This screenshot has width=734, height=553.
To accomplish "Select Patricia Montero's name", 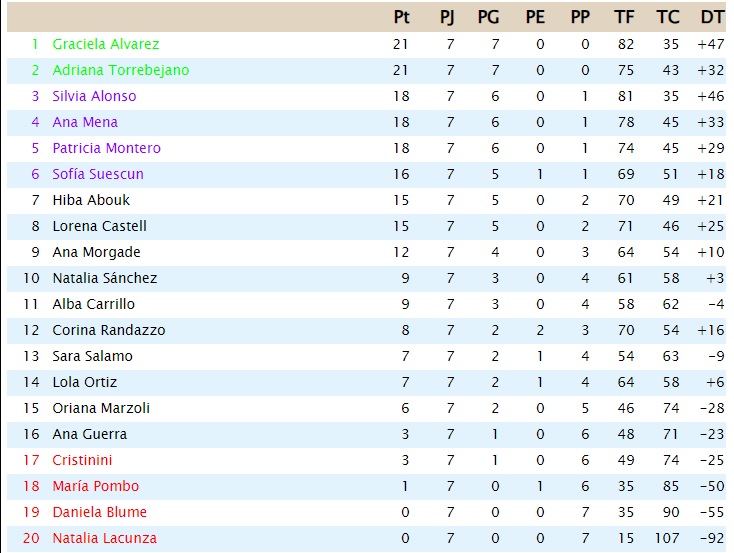I will (x=106, y=148).
